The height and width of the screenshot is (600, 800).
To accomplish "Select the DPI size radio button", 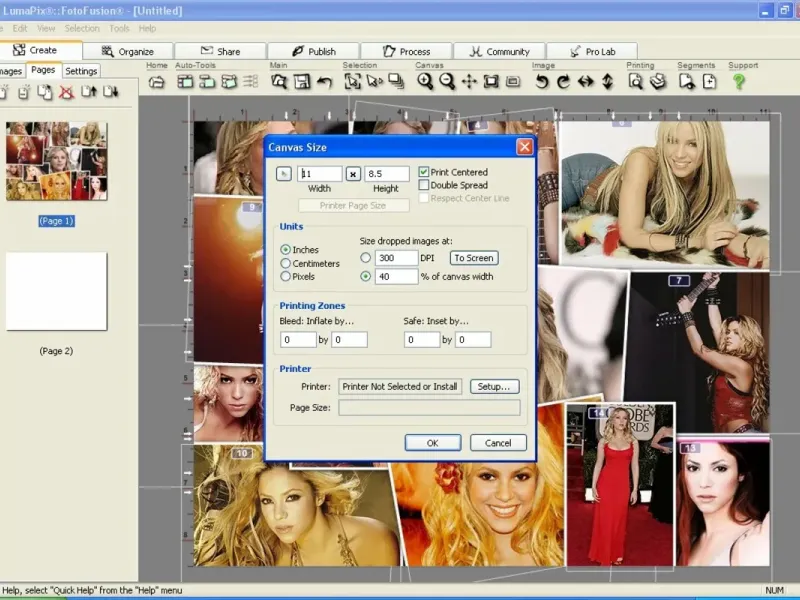I will pos(365,257).
